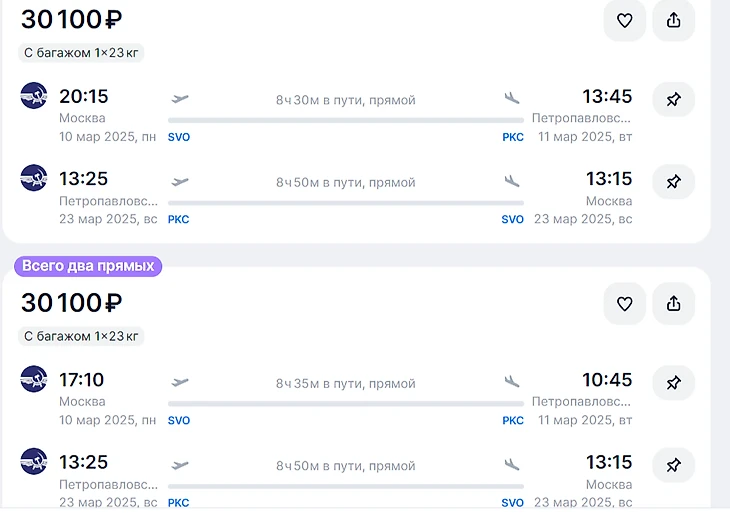
Task: Click PKC airport code for 10:45 arrival
Action: coord(512,420)
